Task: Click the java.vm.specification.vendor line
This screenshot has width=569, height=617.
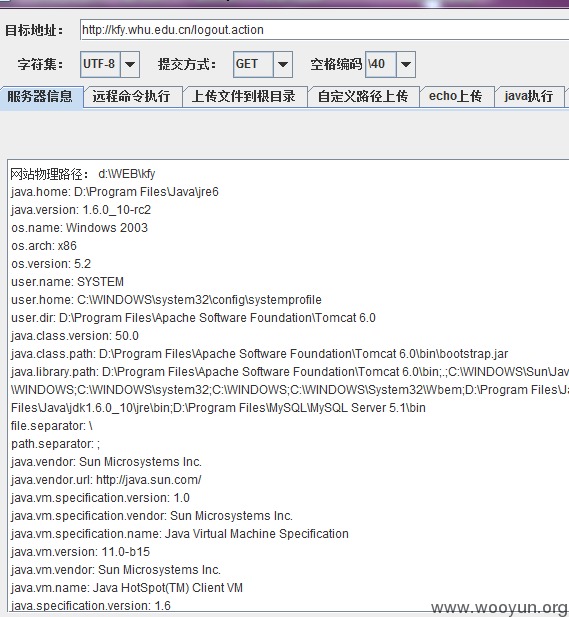Action: click(152, 516)
